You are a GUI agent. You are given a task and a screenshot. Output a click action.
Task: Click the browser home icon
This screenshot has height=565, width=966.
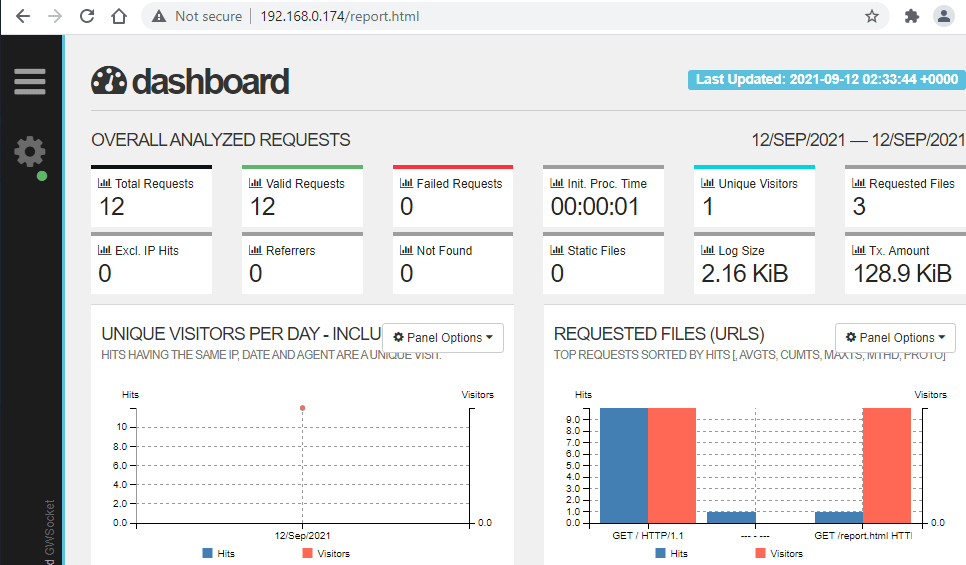[x=119, y=16]
